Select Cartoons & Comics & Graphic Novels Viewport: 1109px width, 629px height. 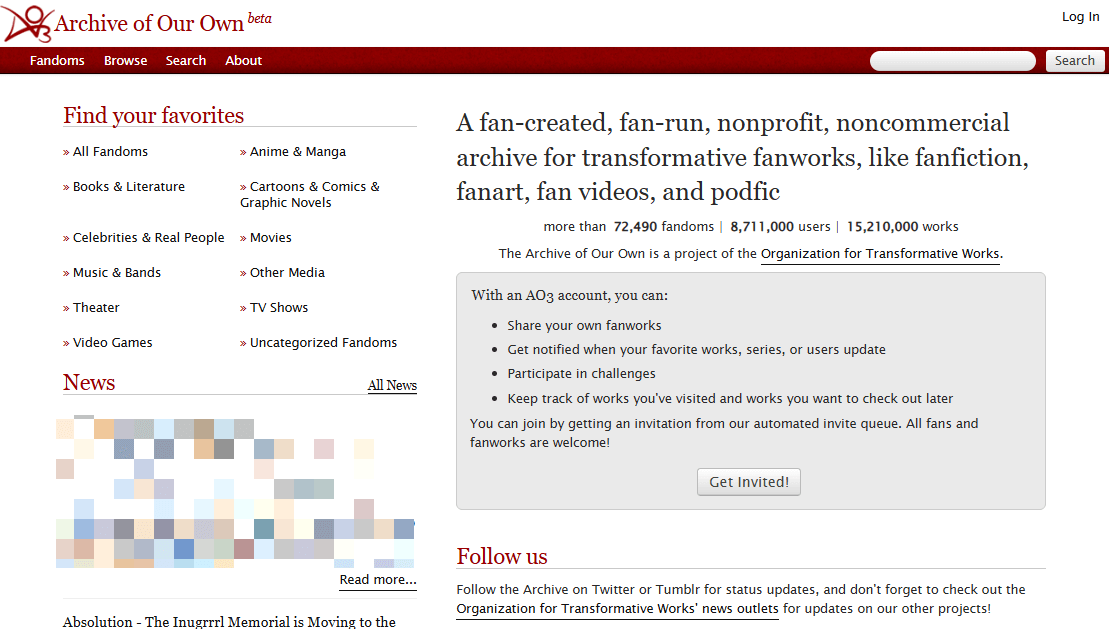[310, 194]
